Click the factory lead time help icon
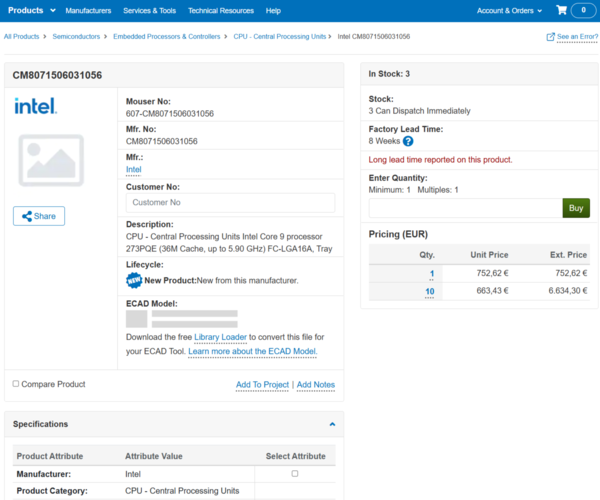The width and height of the screenshot is (600, 500). [408, 141]
